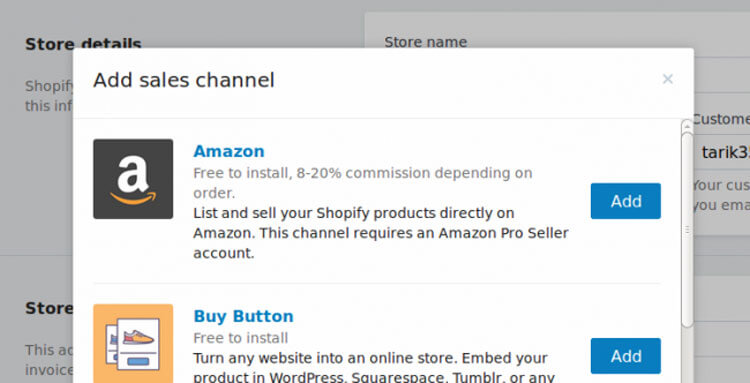This screenshot has height=383, width=750.
Task: Click the grip marks on the scrollbar
Action: click(x=687, y=230)
